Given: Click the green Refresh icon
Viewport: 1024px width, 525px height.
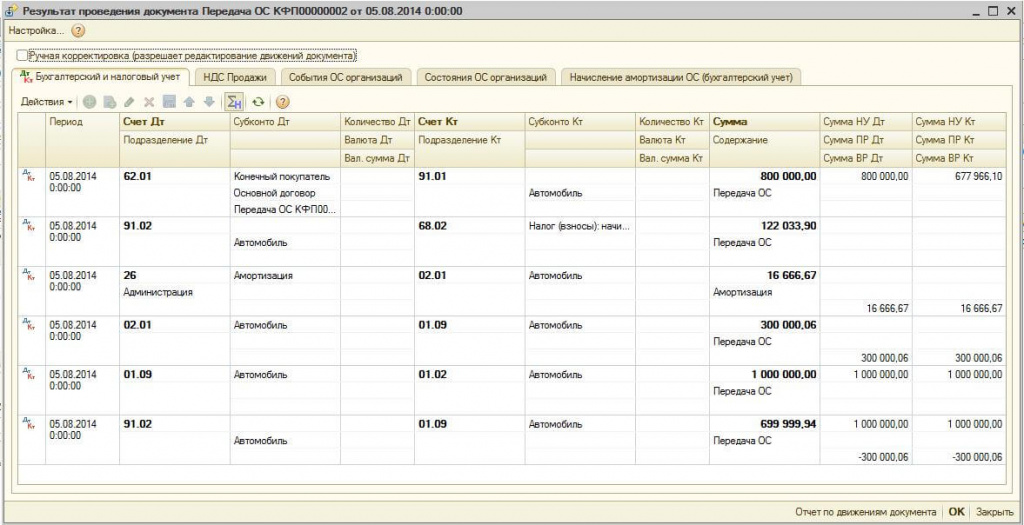Looking at the screenshot, I should [259, 102].
